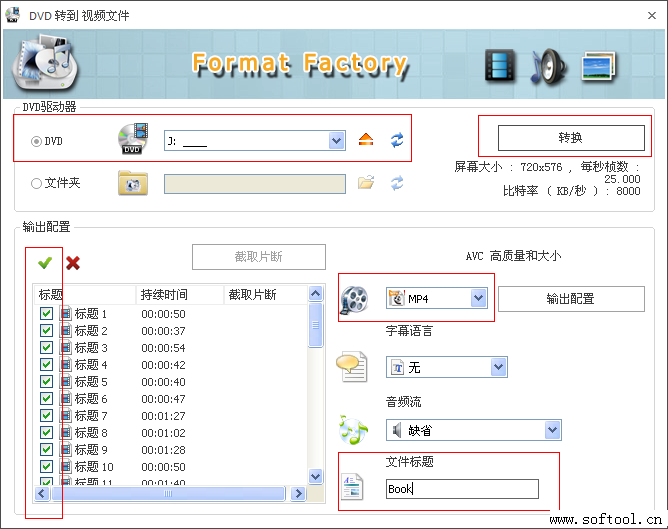668x529 pixels.
Task: Click the 输出配置 button
Action: click(x=571, y=299)
